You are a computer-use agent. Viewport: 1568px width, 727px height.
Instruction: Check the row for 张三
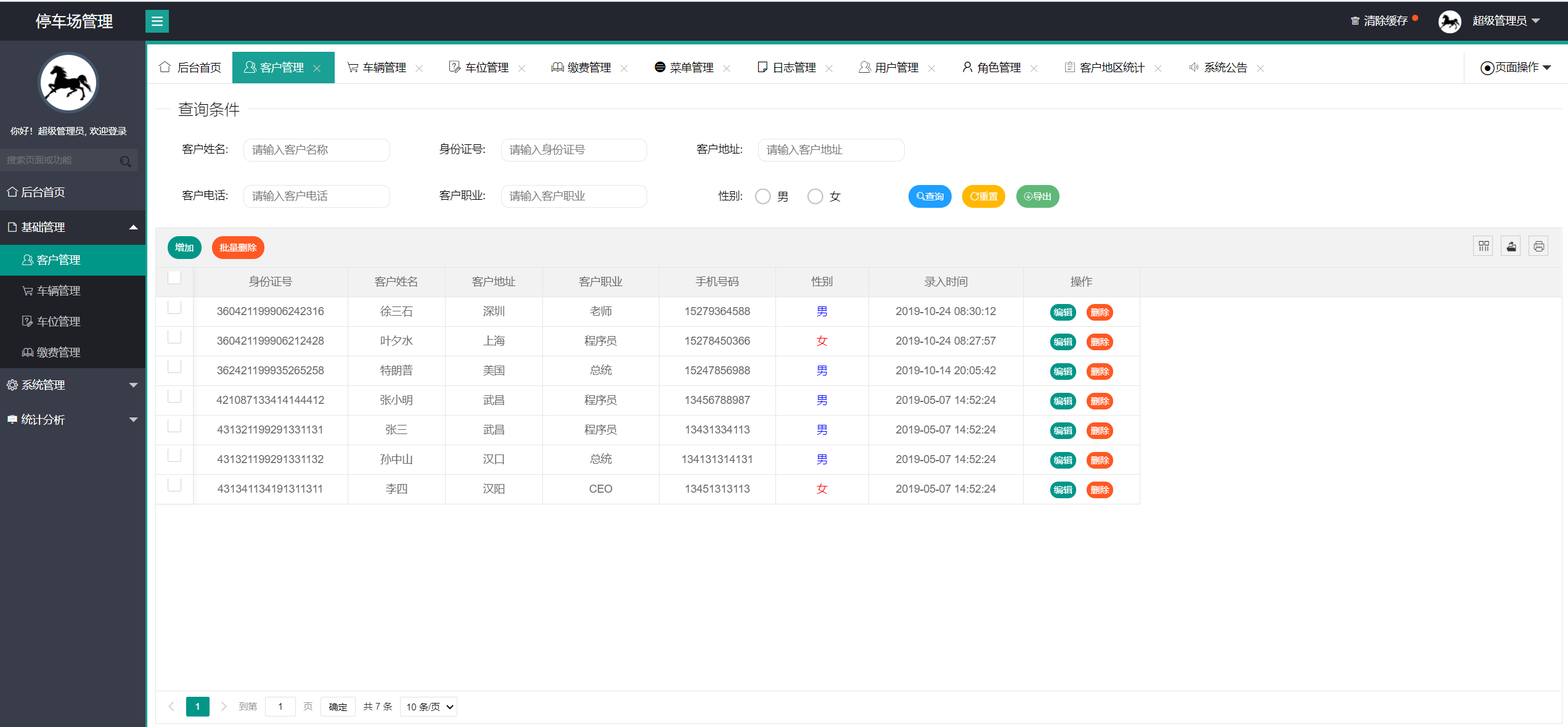point(174,426)
